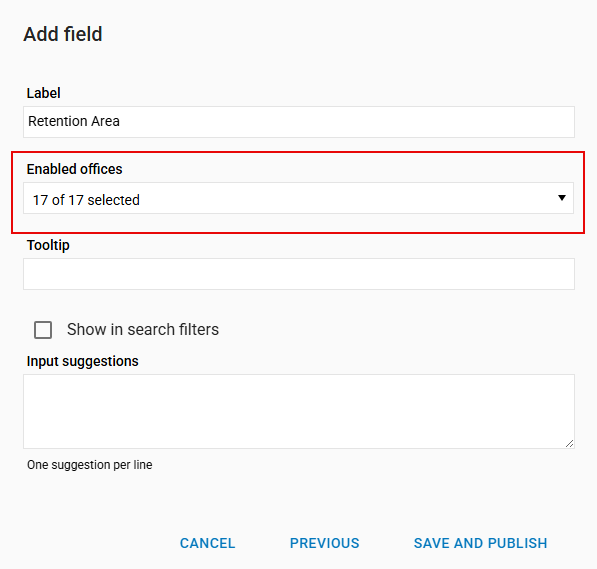597x569 pixels.
Task: Click the Label text input box
Action: [x=299, y=122]
